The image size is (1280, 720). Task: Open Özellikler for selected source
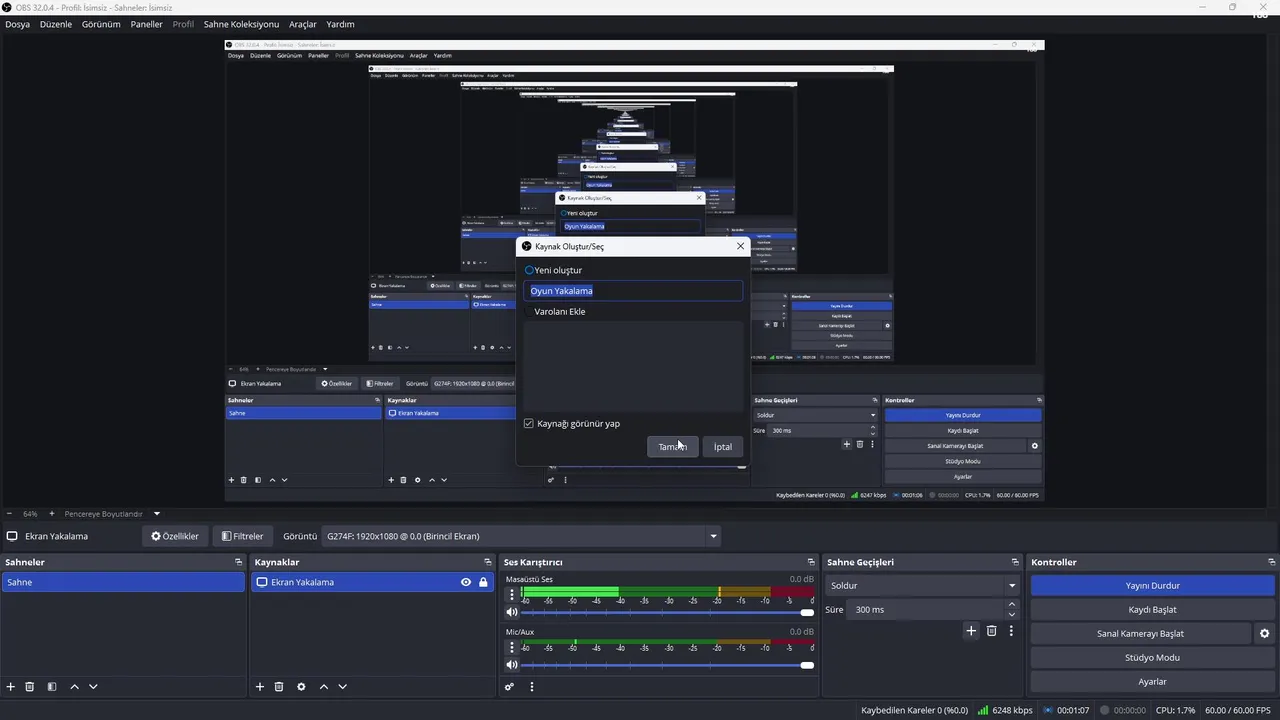tap(175, 536)
